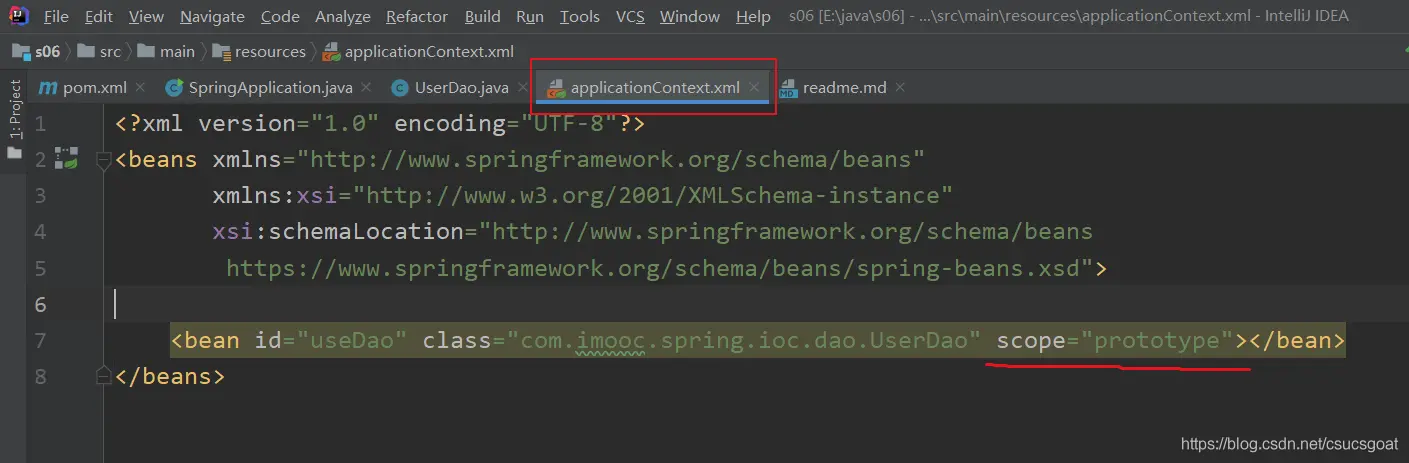1409x463 pixels.
Task: Open the Help menu
Action: 753,17
